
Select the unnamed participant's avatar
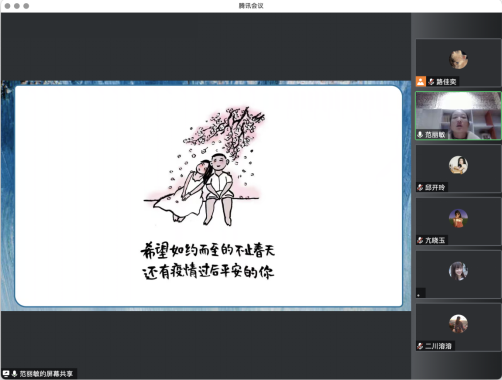click(x=458, y=271)
